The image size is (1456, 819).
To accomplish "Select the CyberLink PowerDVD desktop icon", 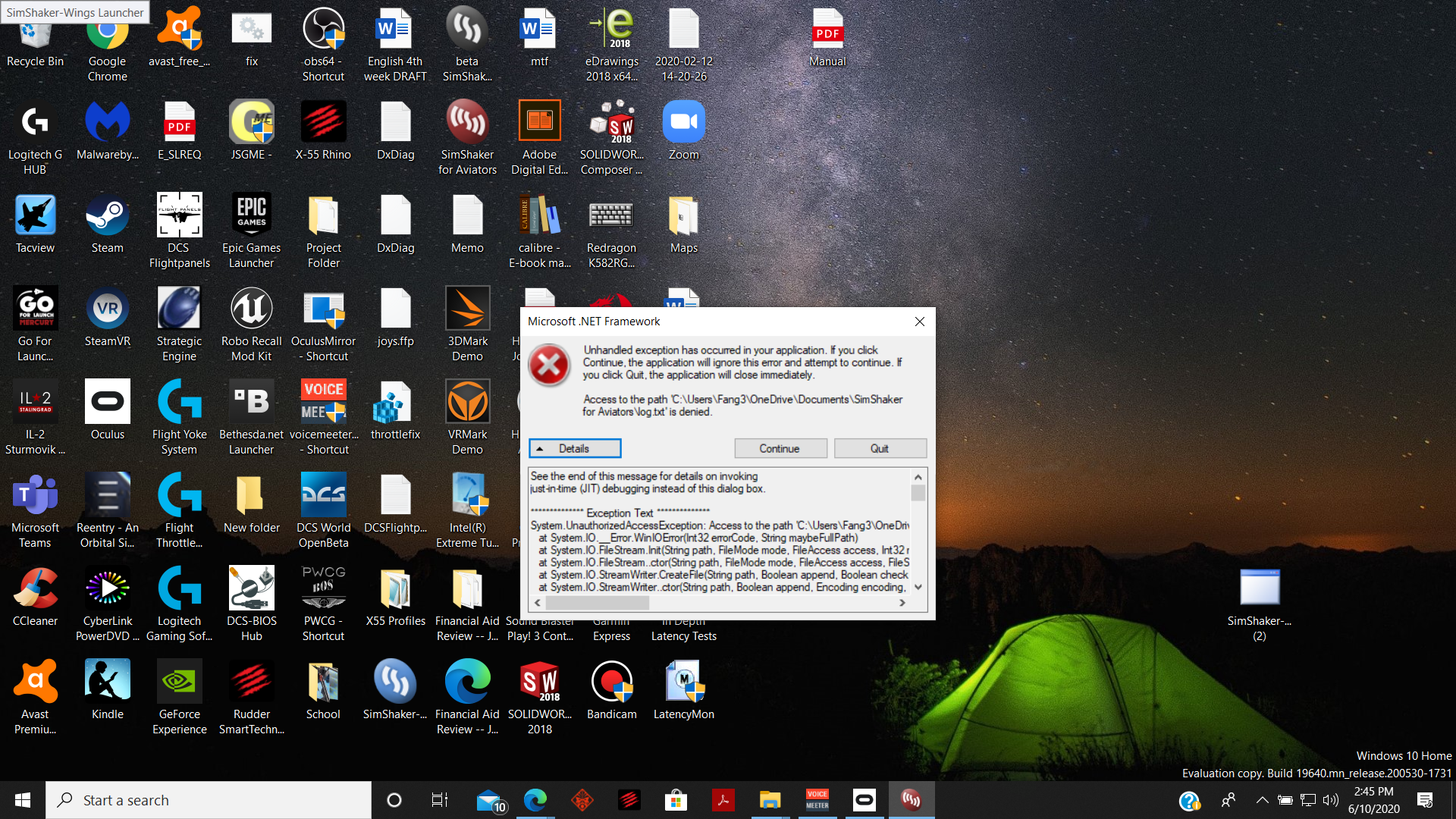I will coord(107,605).
